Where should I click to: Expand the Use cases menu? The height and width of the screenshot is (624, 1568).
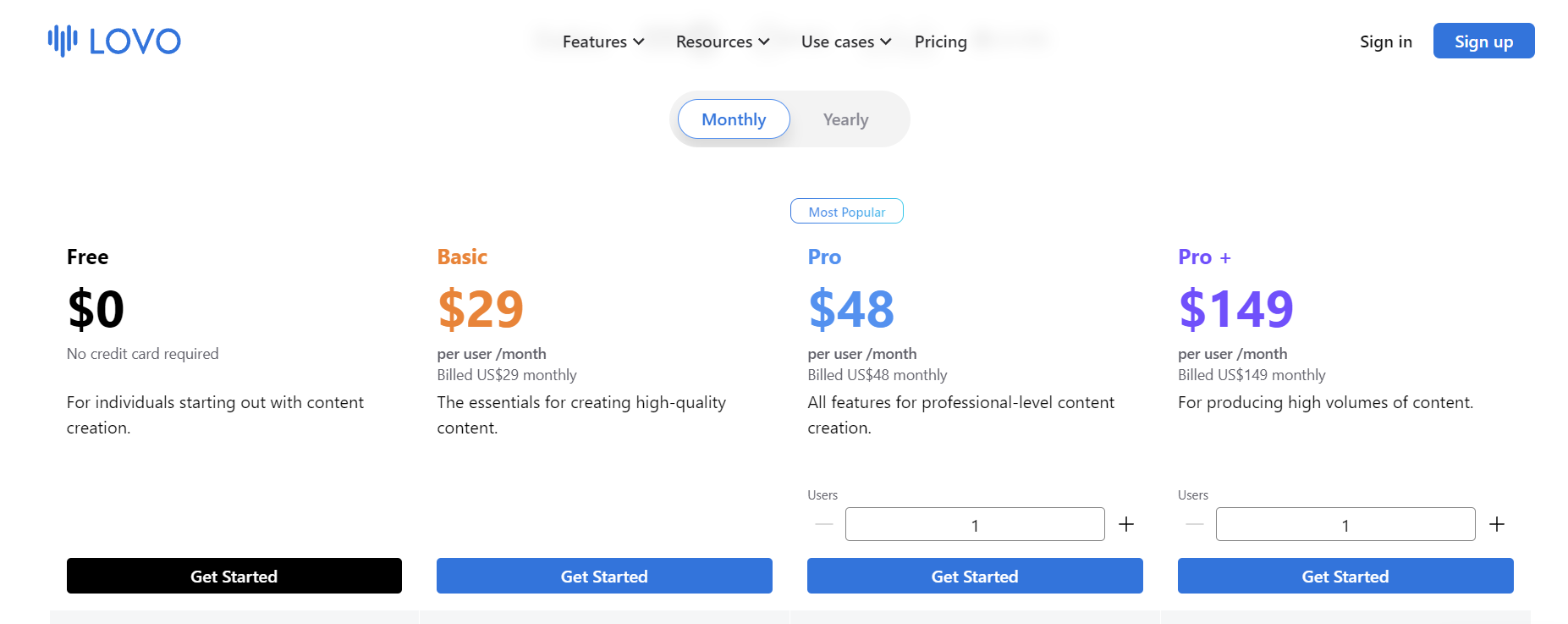pos(846,41)
